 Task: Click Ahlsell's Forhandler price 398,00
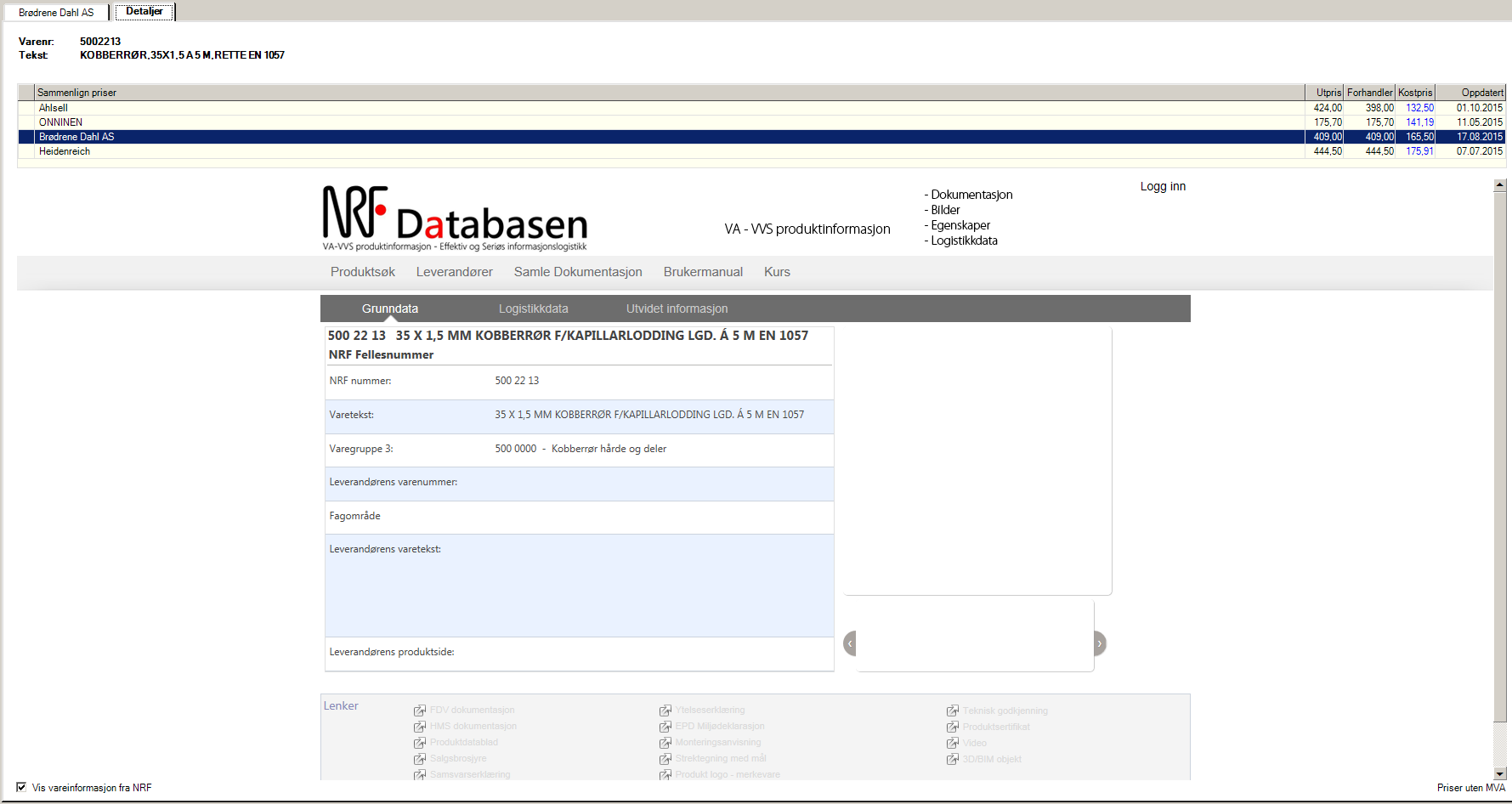(x=1379, y=108)
